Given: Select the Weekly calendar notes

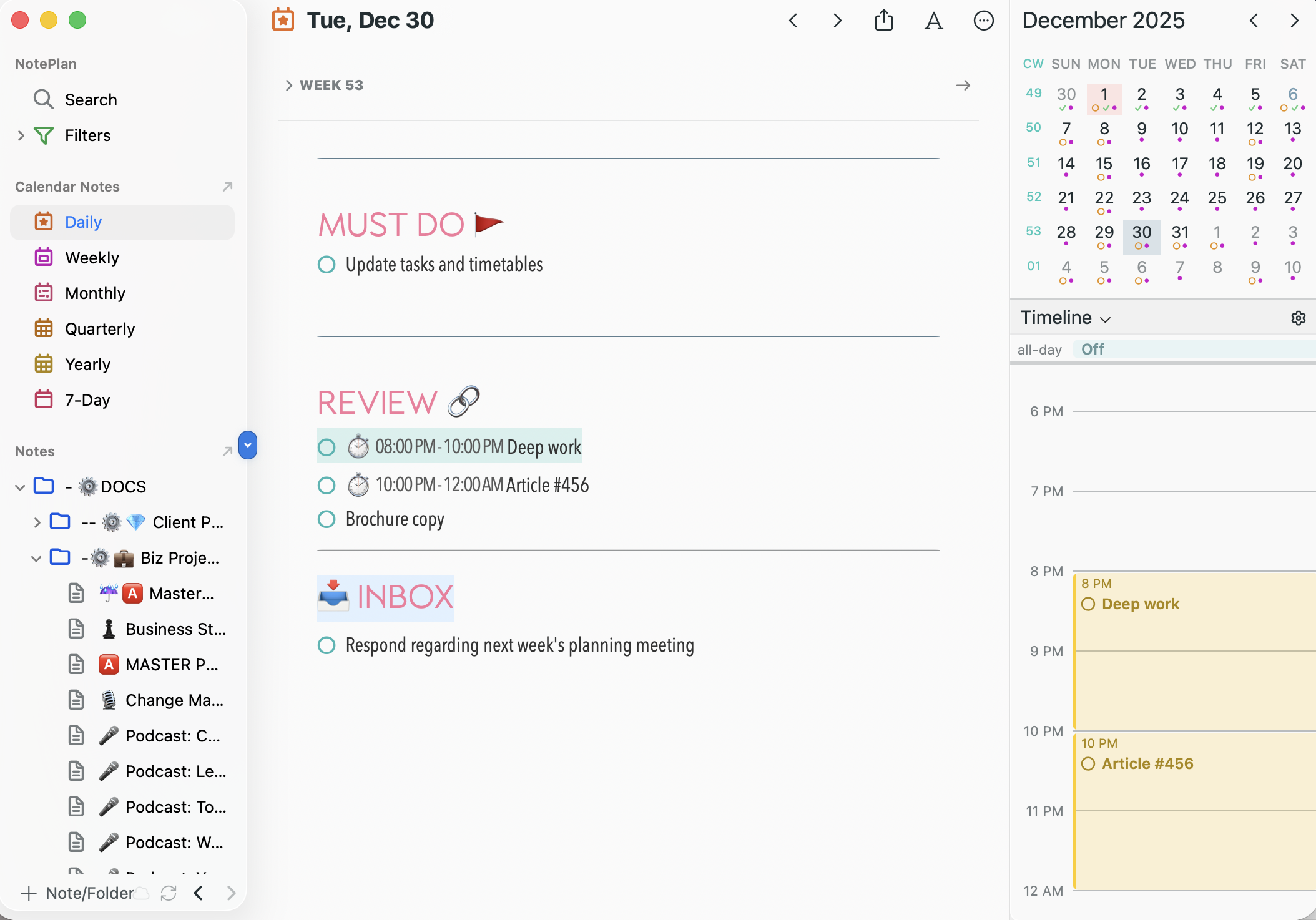Looking at the screenshot, I should pos(92,257).
